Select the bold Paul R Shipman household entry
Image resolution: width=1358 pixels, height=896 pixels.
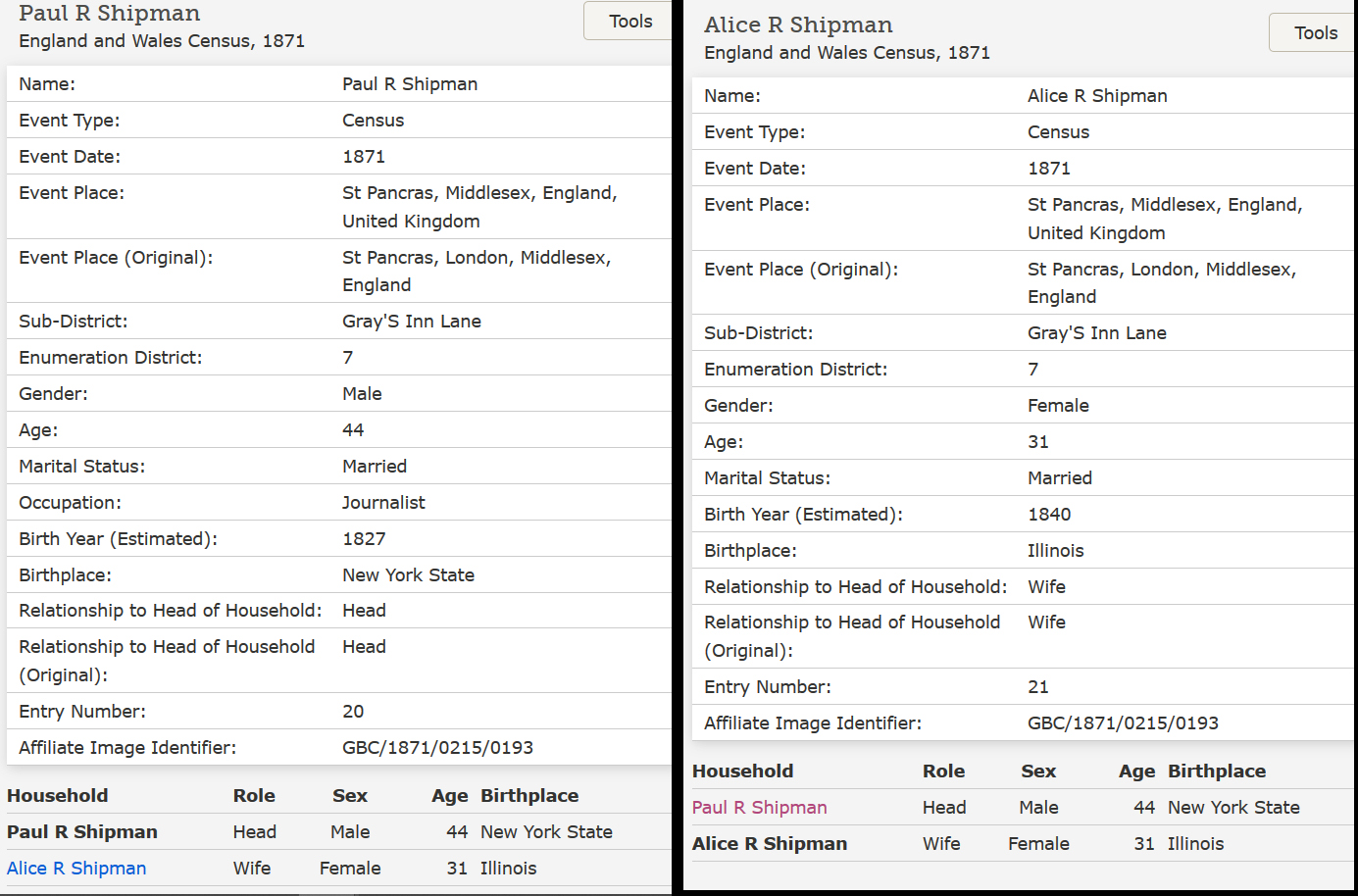(x=82, y=832)
